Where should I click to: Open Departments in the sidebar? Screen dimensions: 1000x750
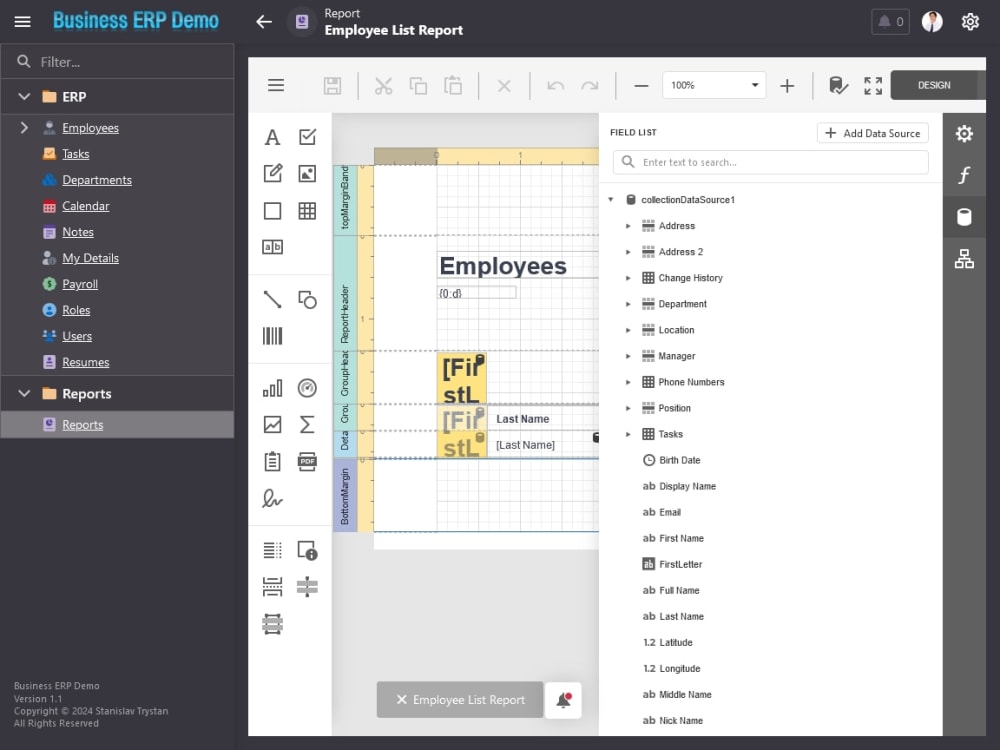97,180
